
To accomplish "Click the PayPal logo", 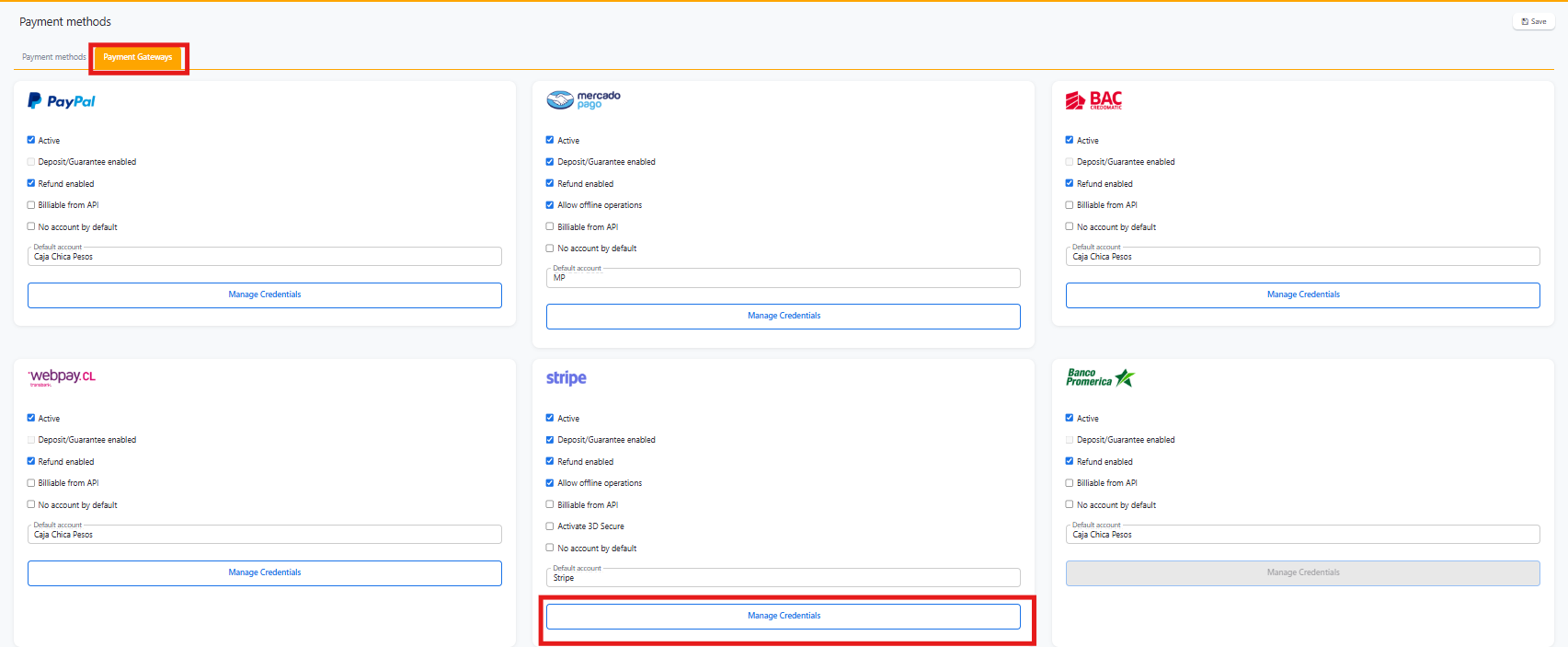I will point(62,101).
